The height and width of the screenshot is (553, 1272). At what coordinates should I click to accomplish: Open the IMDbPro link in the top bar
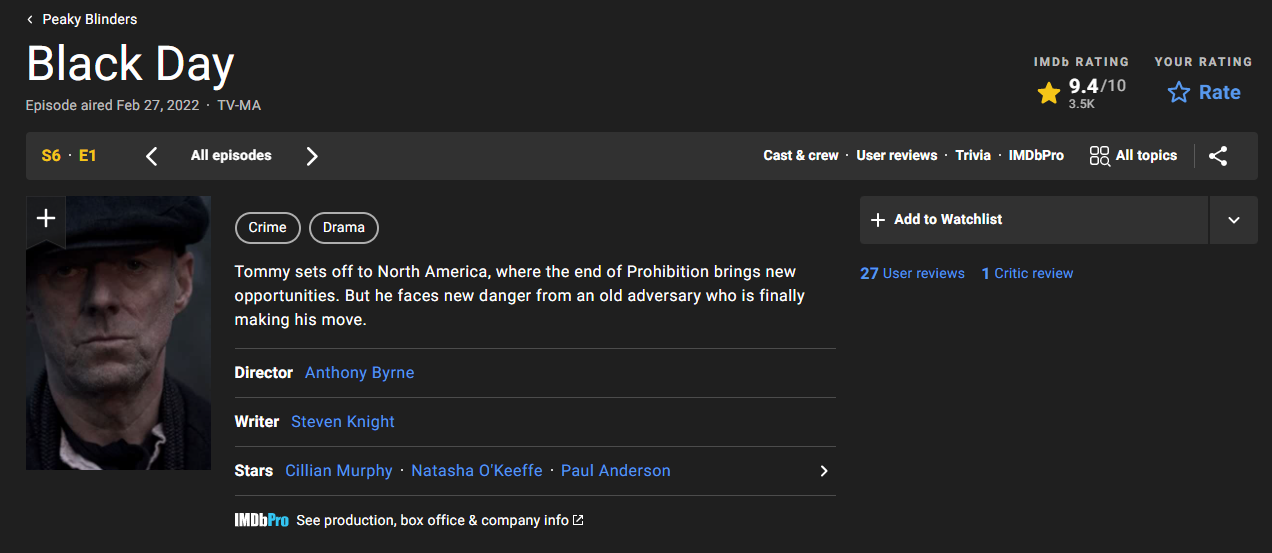(1036, 156)
